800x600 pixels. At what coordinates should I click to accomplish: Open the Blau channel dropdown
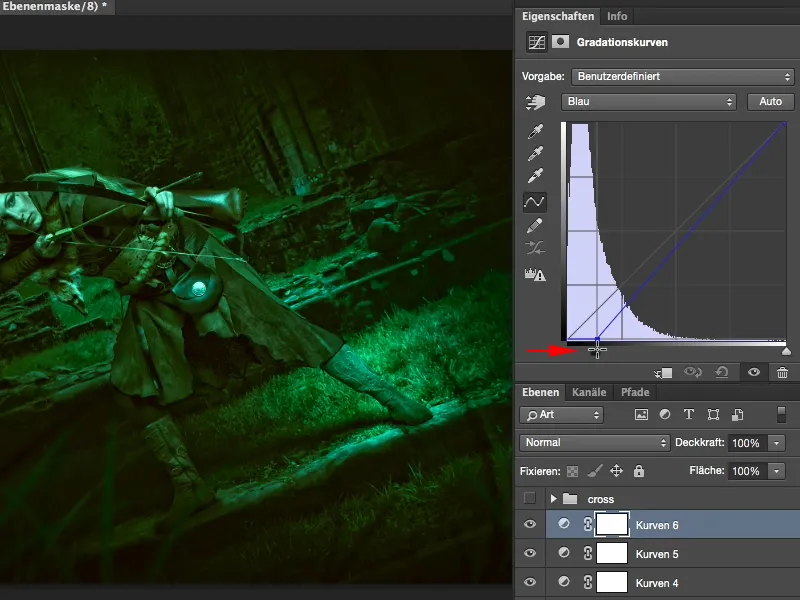[x=648, y=102]
